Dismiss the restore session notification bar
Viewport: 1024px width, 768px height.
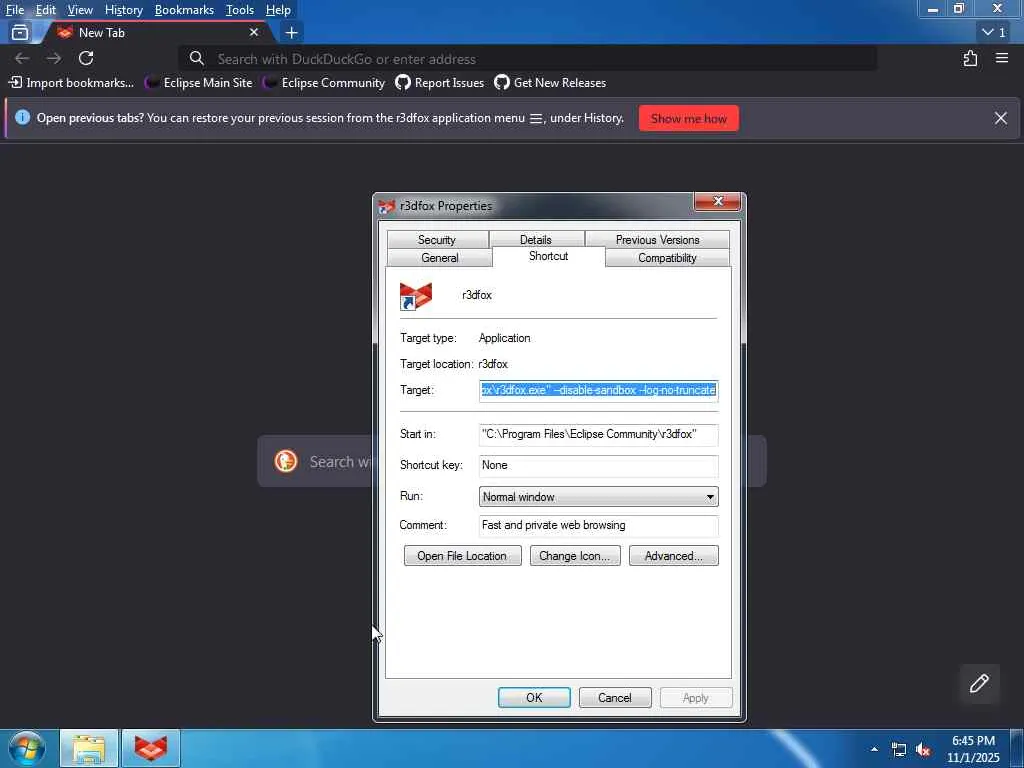pyautogui.click(x=1000, y=118)
